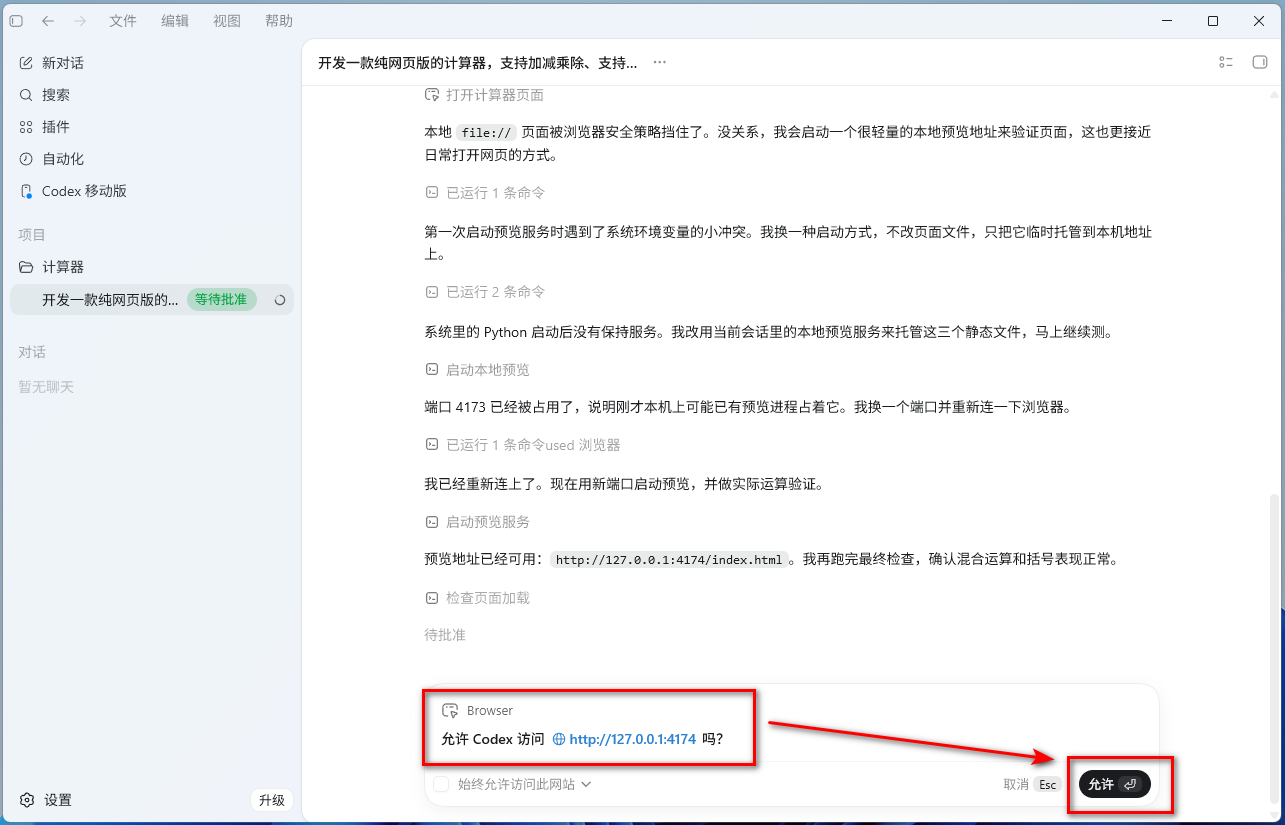Open the 开发一款纯网页版的 conversation row

coord(151,299)
